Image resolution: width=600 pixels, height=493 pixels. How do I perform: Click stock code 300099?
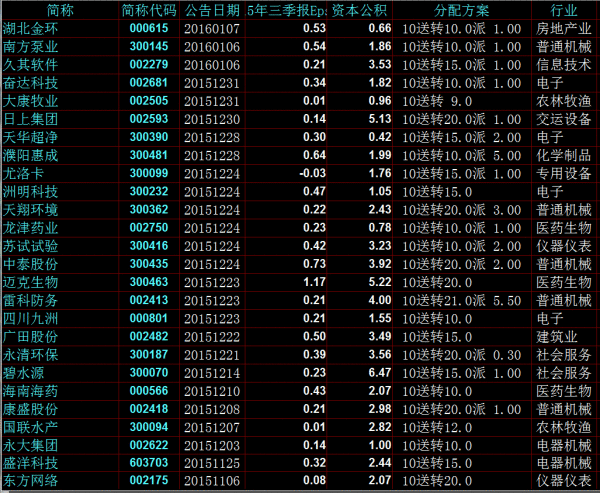click(x=149, y=173)
